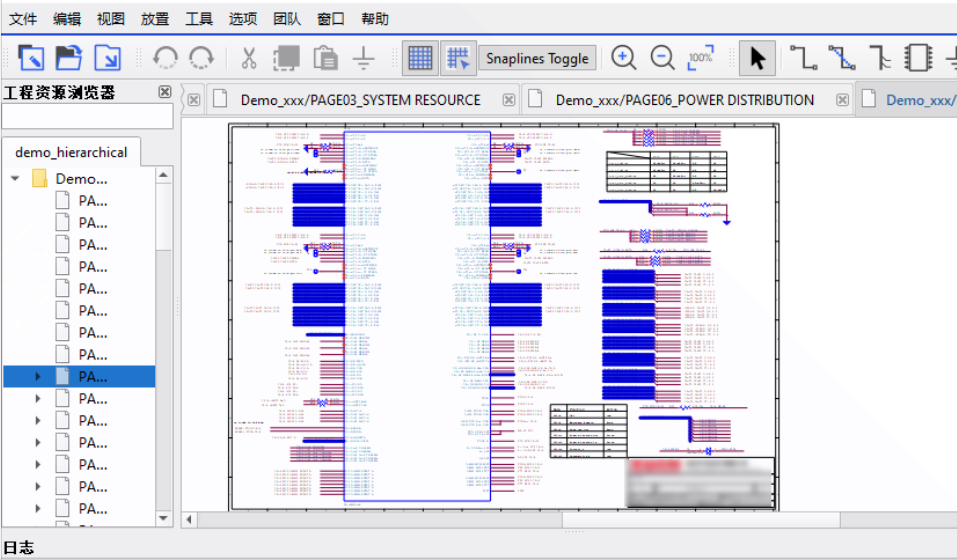The height and width of the screenshot is (559, 957).
Task: Close the PAGE03_SYSTEM RESOURCE tab
Action: click(509, 100)
